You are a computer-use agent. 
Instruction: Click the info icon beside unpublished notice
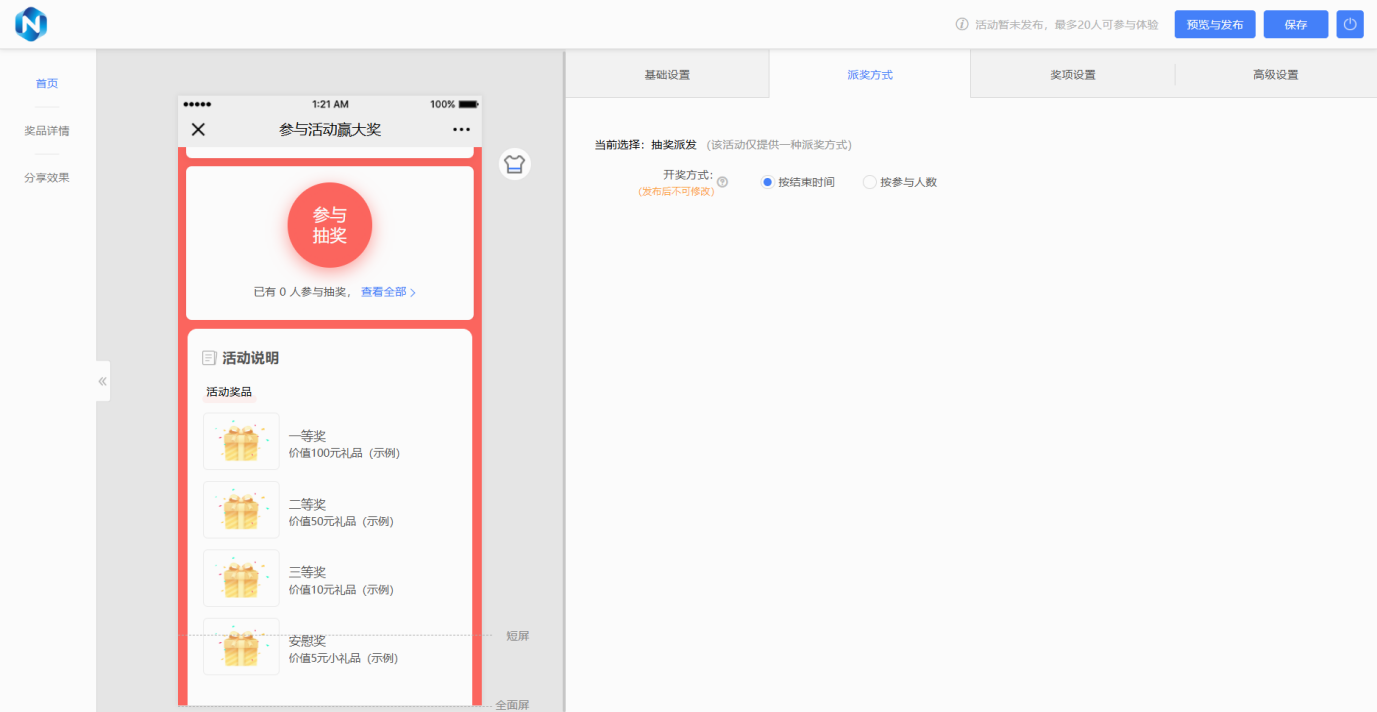[x=962, y=25]
